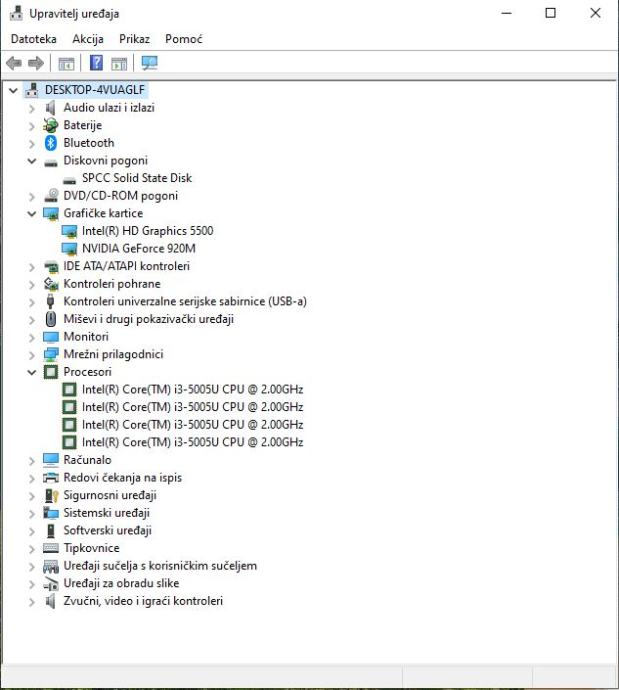Image resolution: width=619 pixels, height=690 pixels.
Task: Expand the Bluetooth category
Action: tap(32, 143)
